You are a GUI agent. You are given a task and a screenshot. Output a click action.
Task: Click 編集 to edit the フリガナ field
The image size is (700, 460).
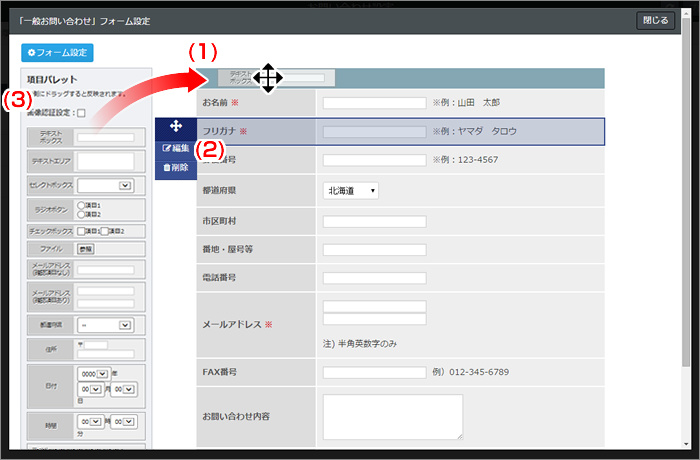pos(176,148)
